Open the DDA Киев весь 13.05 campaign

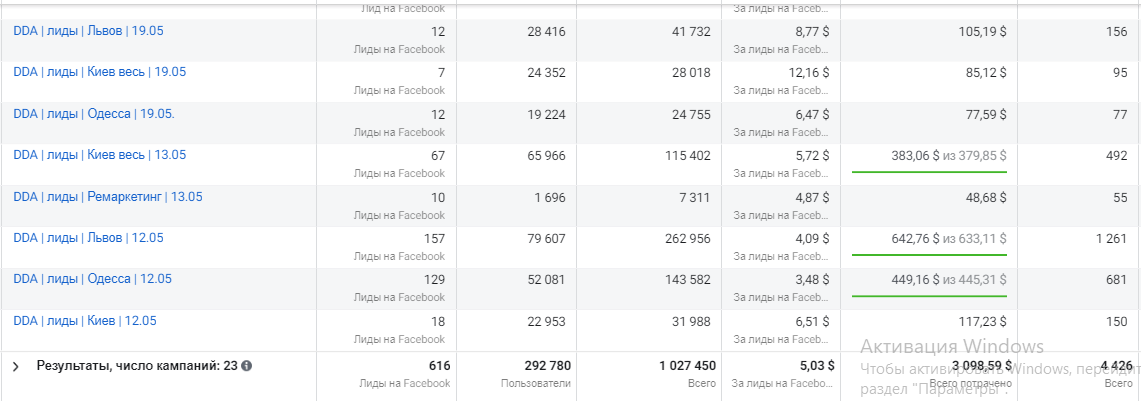pos(99,155)
